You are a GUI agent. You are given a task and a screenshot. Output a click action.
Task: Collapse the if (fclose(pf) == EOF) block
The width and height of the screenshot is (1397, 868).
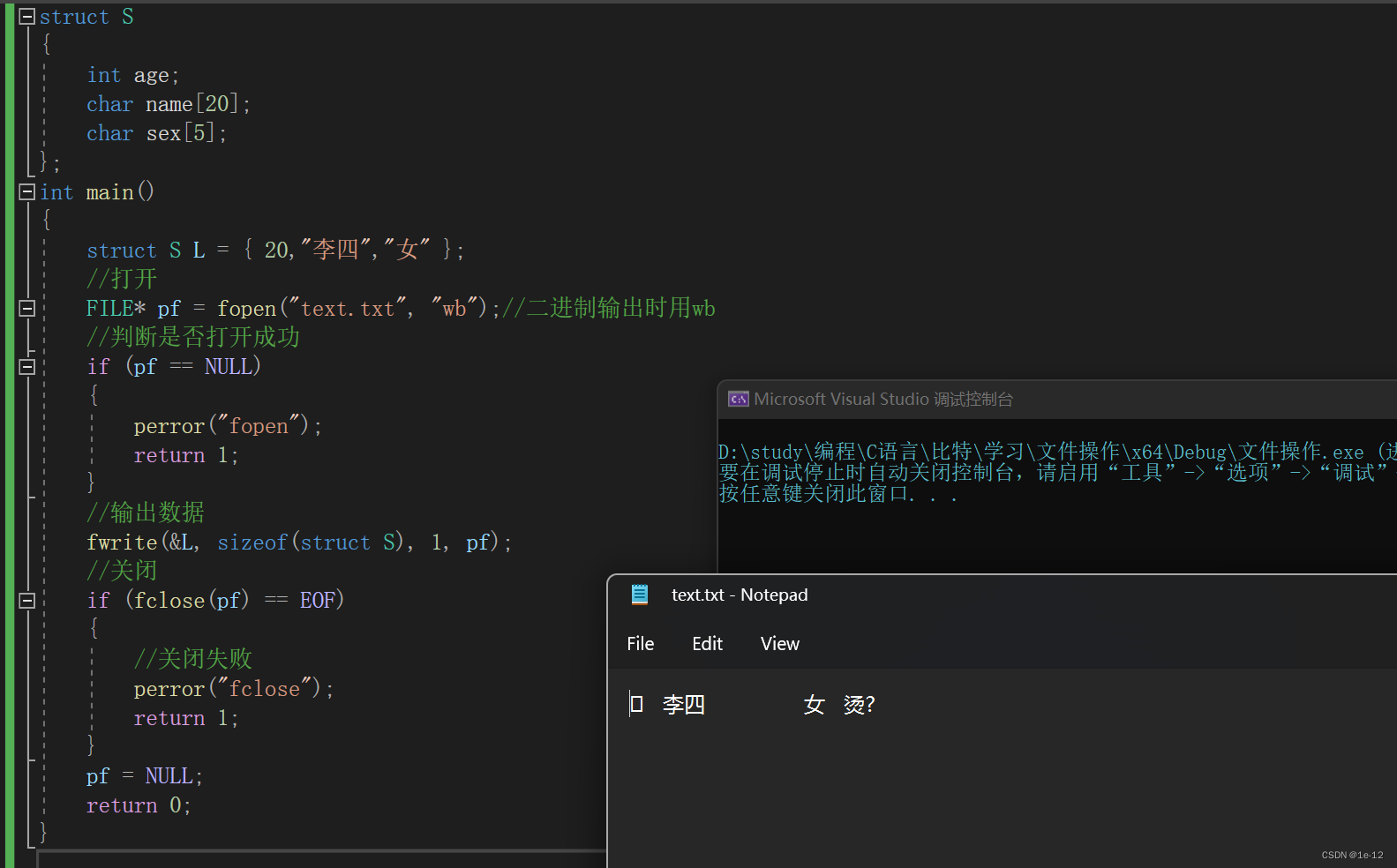pos(27,600)
